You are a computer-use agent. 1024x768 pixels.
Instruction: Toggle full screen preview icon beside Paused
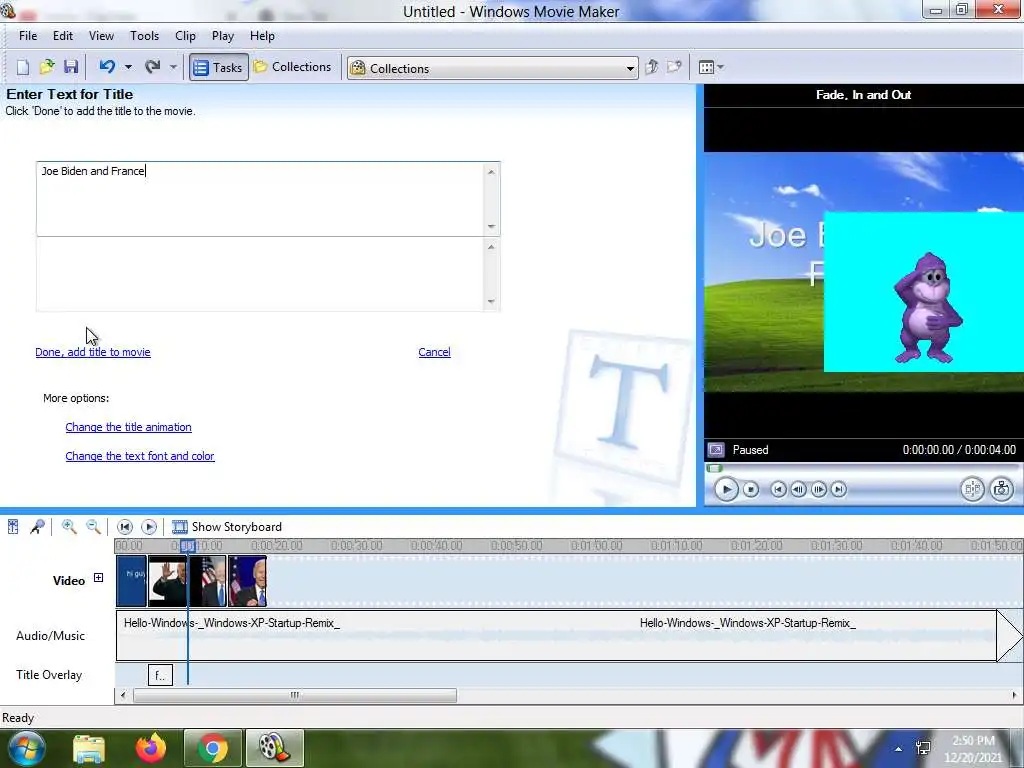tap(716, 450)
